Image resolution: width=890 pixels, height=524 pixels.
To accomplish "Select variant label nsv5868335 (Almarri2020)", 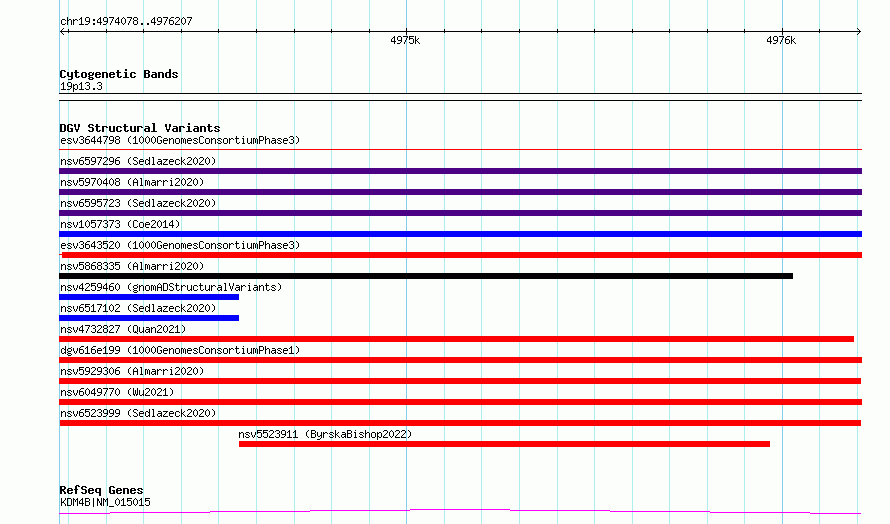I will [x=132, y=266].
